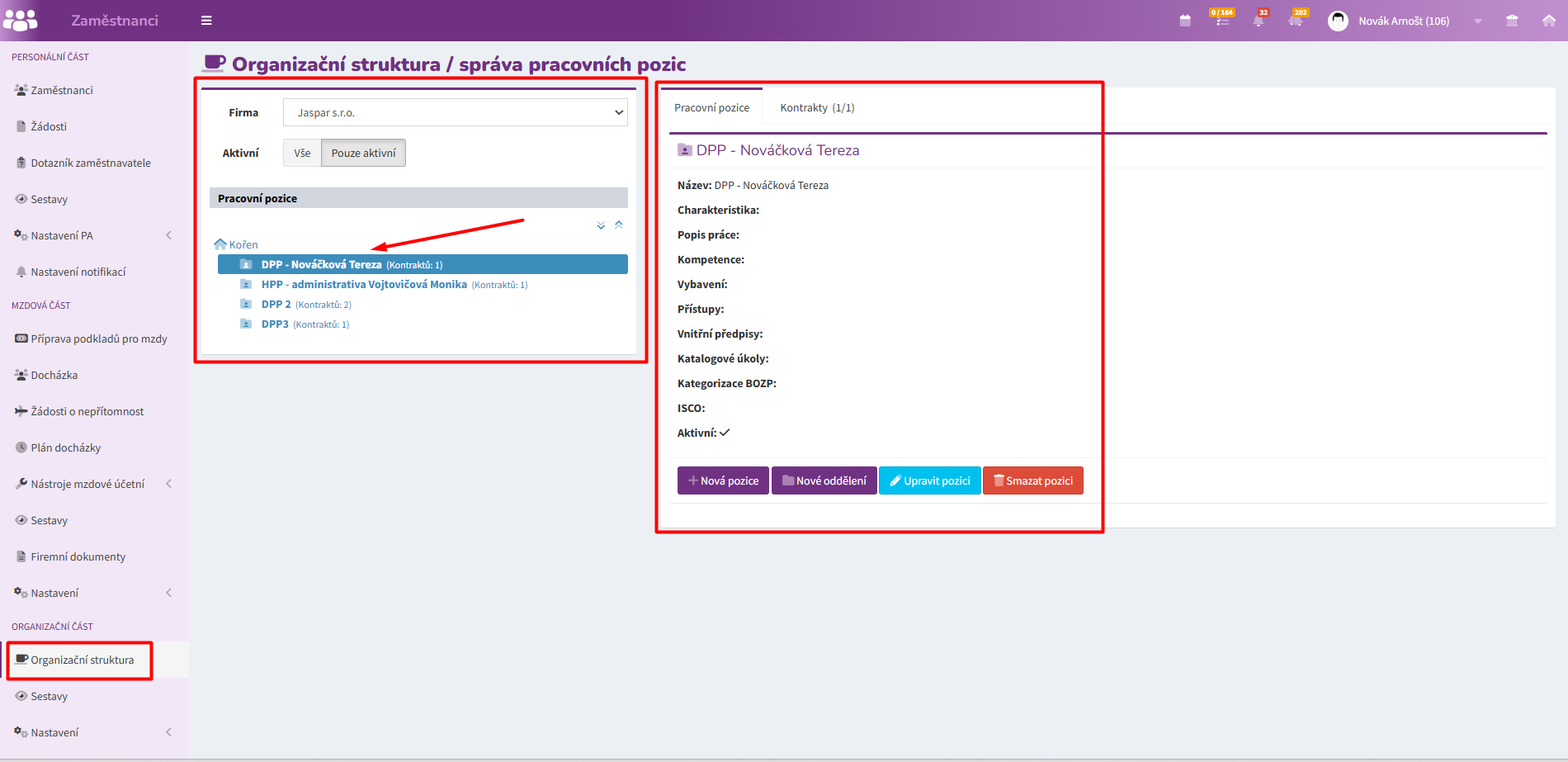Toggle the 'Vše' filter option
The height and width of the screenshot is (762, 1568).
pos(302,153)
